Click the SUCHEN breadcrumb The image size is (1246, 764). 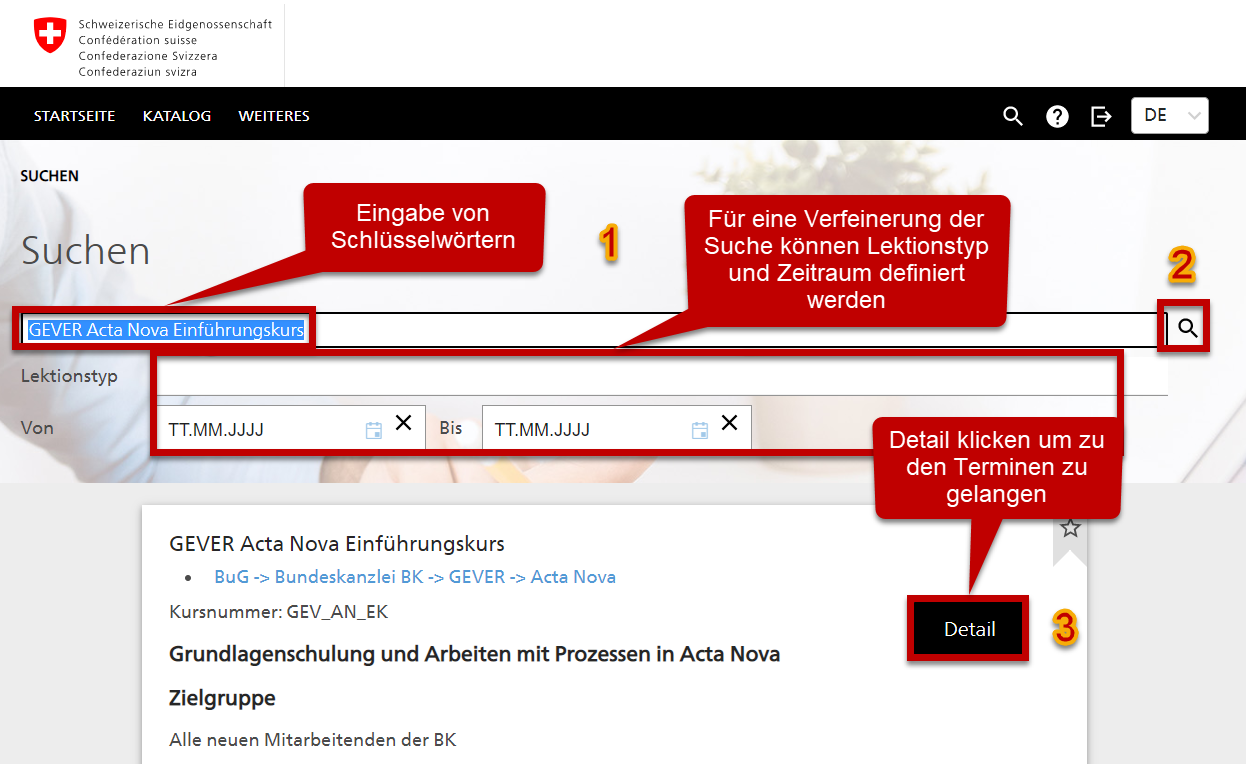pyautogui.click(x=50, y=176)
